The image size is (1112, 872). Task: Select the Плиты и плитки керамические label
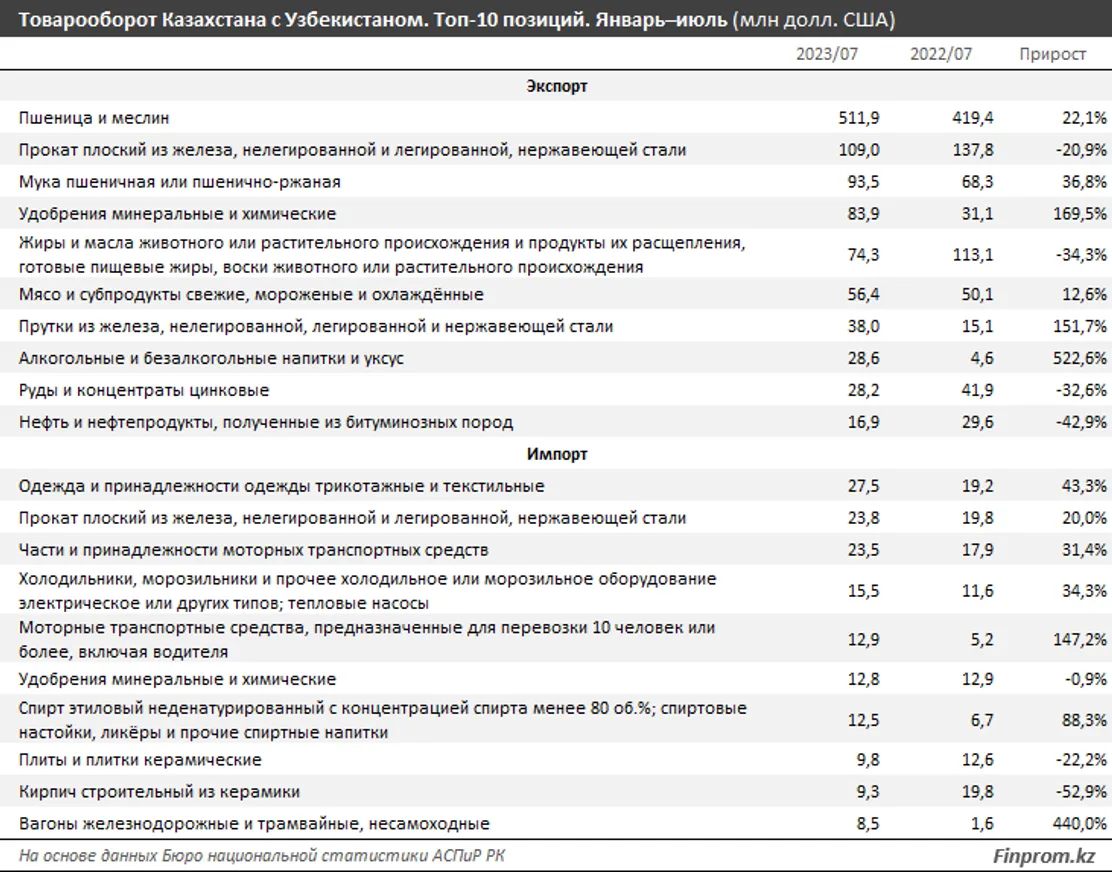coord(140,760)
